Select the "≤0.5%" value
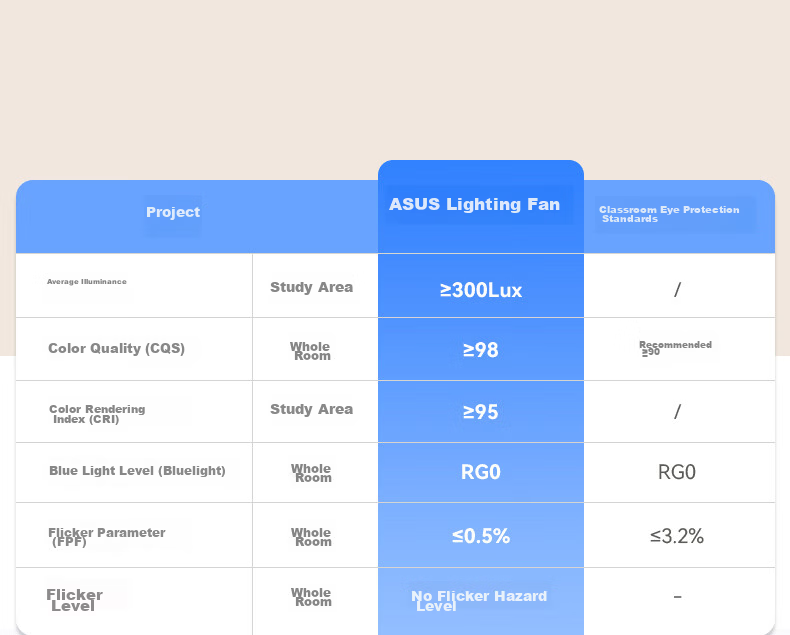 click(481, 536)
